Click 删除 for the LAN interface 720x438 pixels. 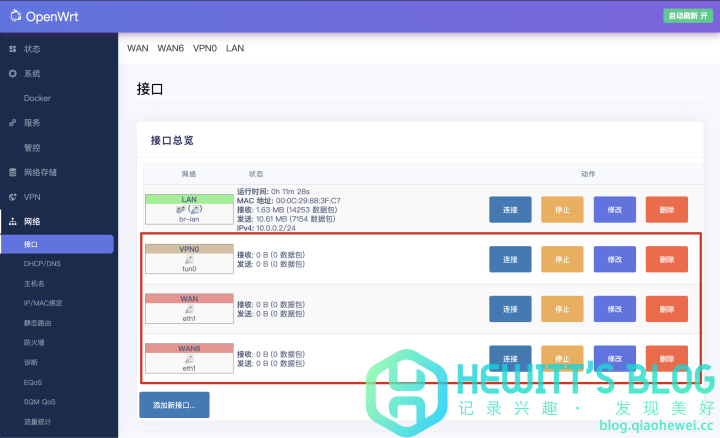tap(667, 210)
